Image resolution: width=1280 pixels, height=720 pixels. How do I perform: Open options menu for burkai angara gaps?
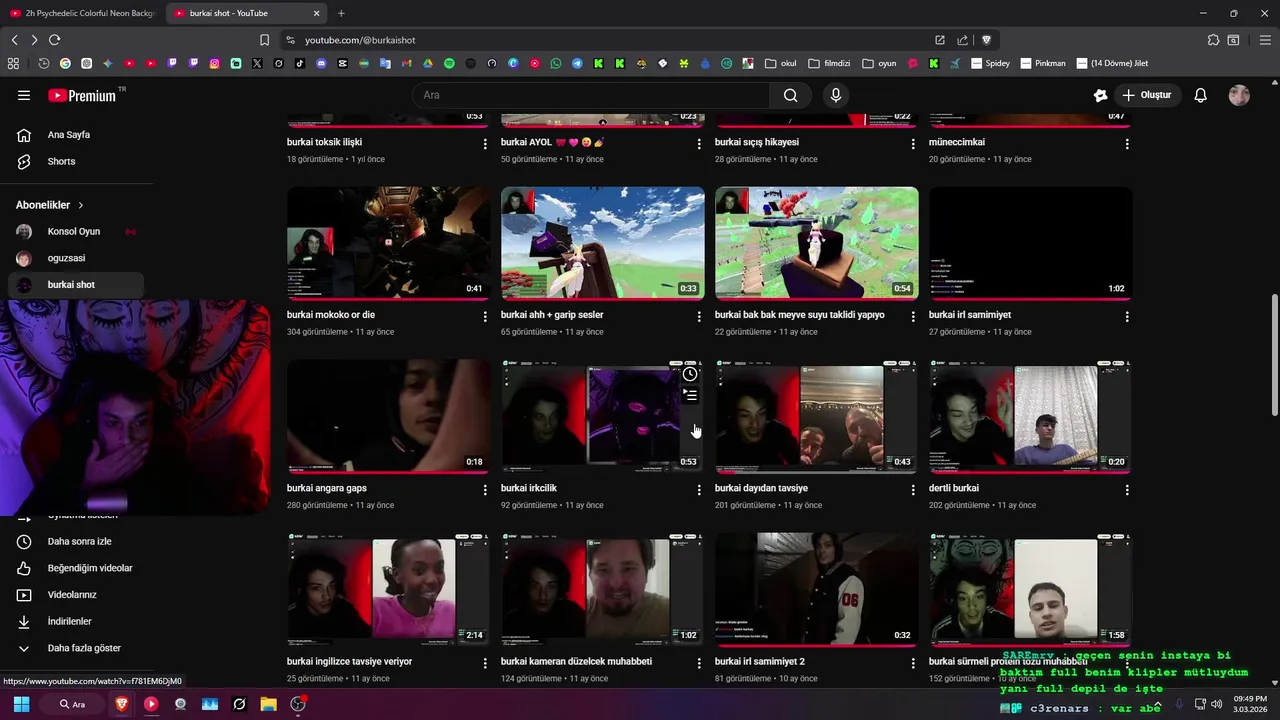[485, 490]
